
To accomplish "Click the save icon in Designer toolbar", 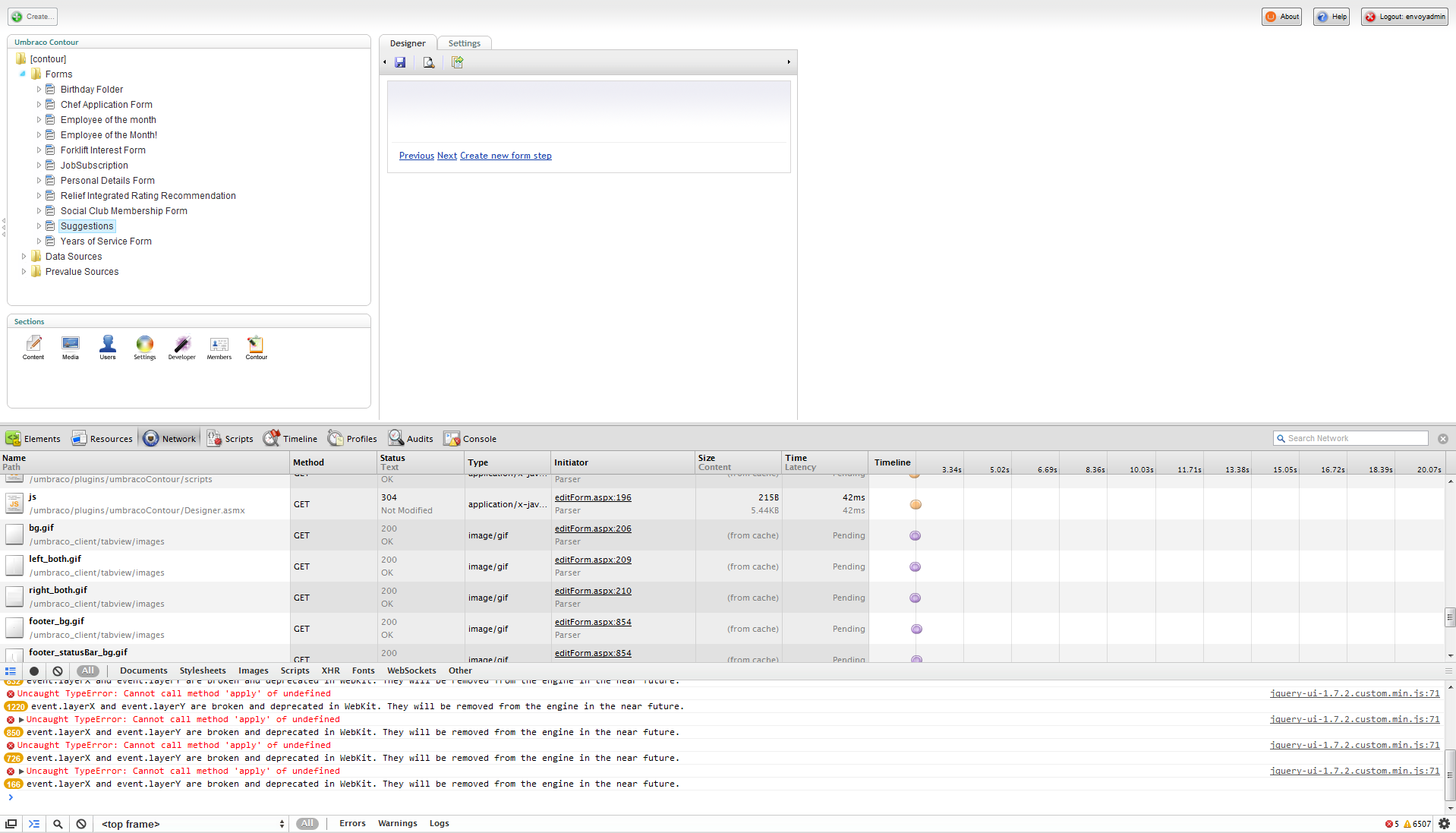I will 400,62.
